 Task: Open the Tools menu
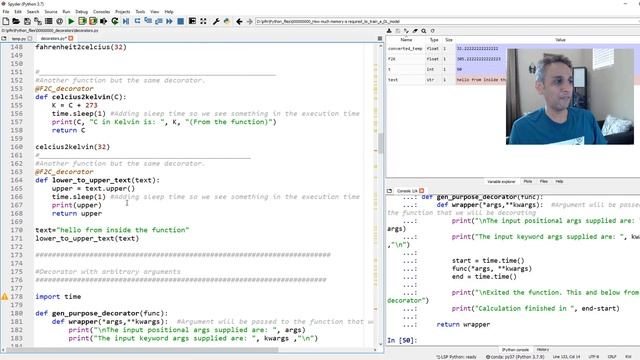tap(140, 12)
